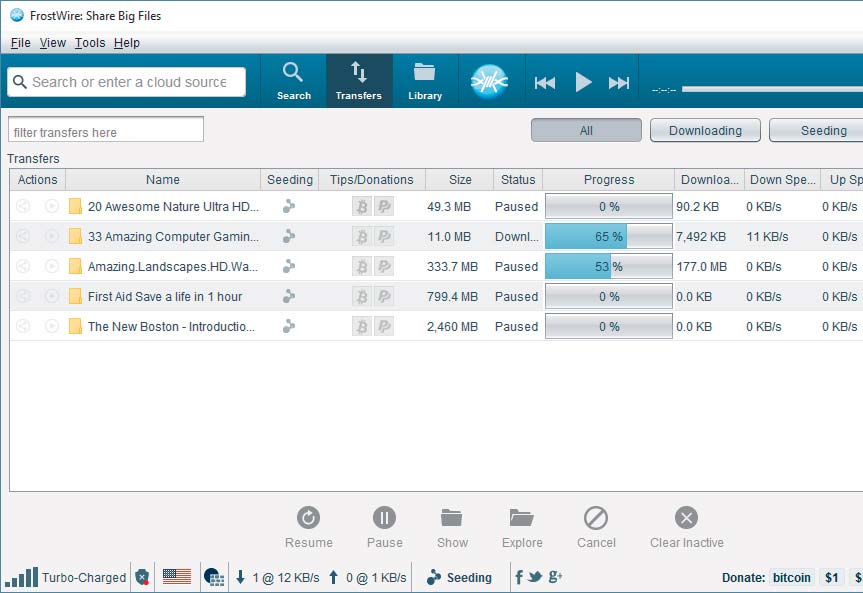Click the media player progress slider

772,89
